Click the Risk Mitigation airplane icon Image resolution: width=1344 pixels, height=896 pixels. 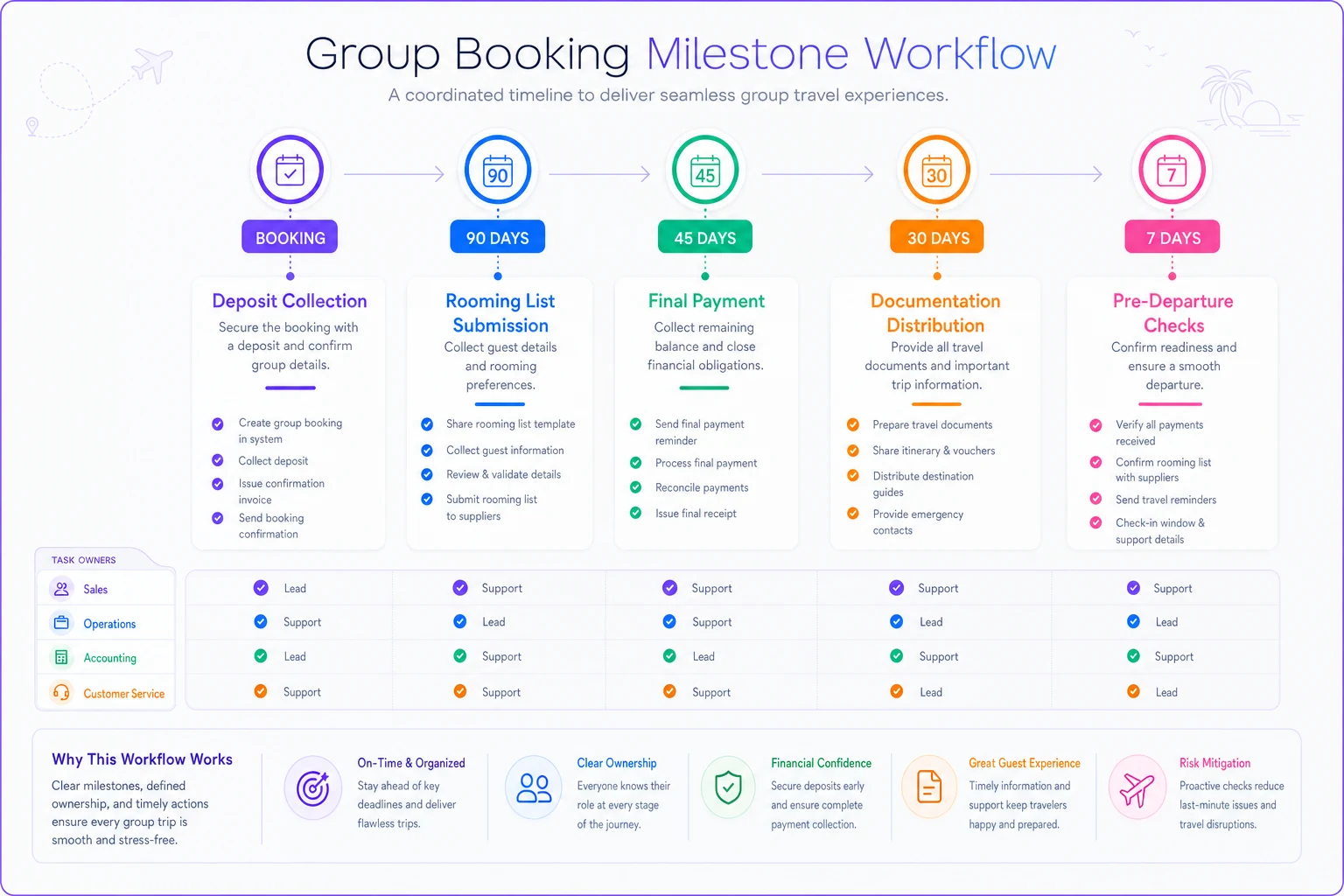1137,788
